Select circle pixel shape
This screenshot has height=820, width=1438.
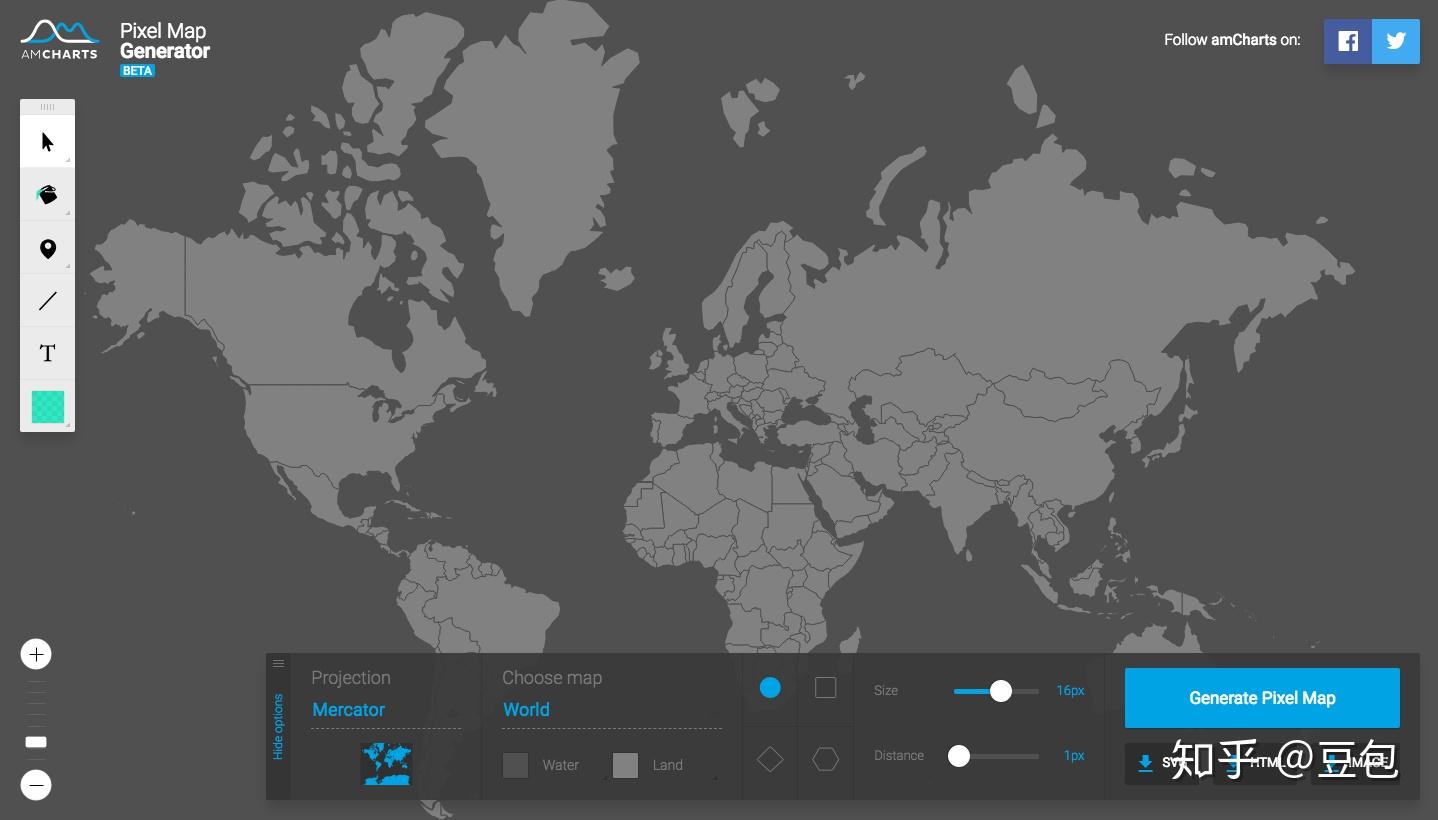coord(770,688)
